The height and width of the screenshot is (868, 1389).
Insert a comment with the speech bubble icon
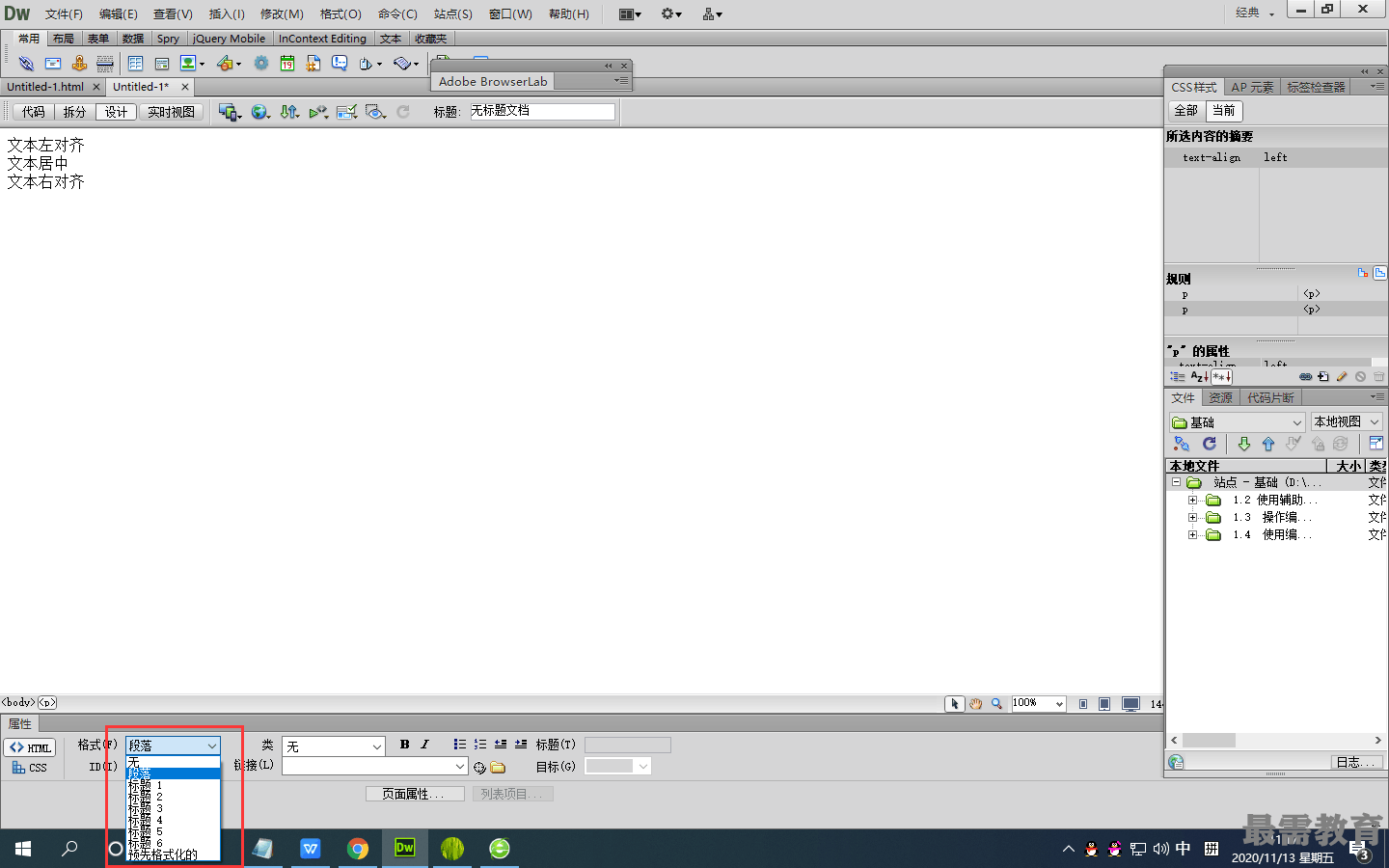click(x=340, y=64)
